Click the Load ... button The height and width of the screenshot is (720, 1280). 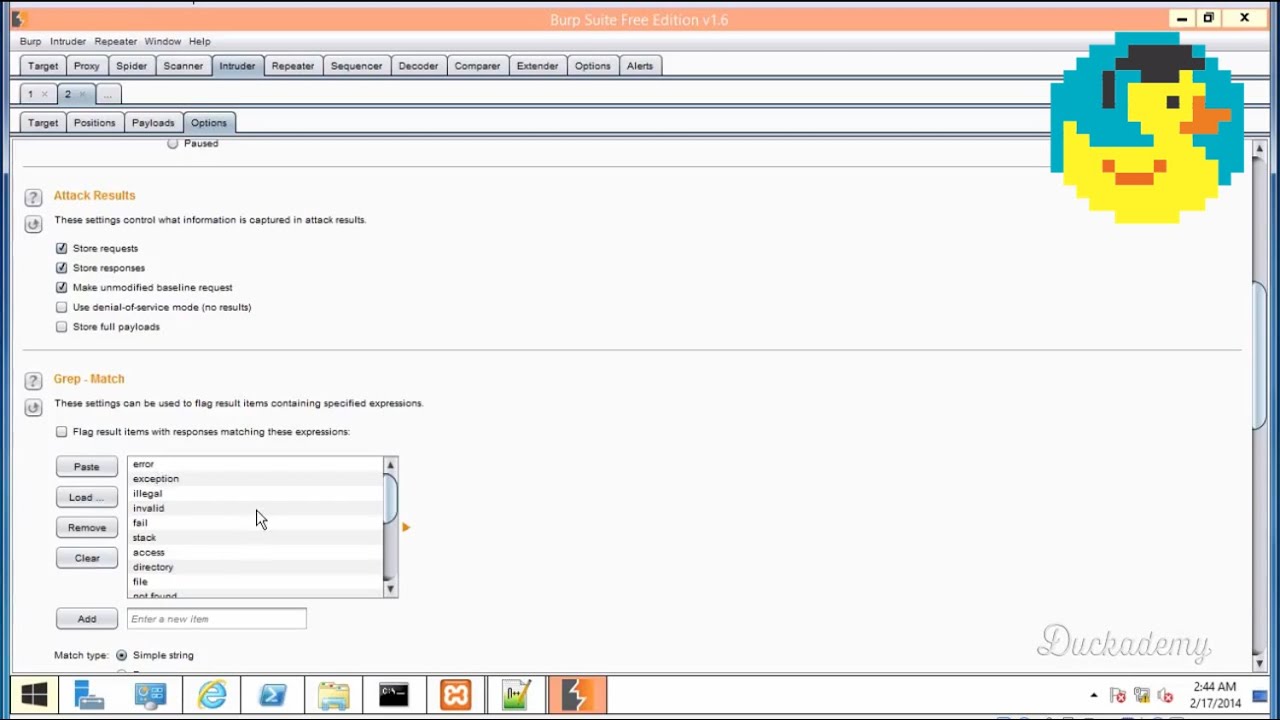tap(87, 497)
